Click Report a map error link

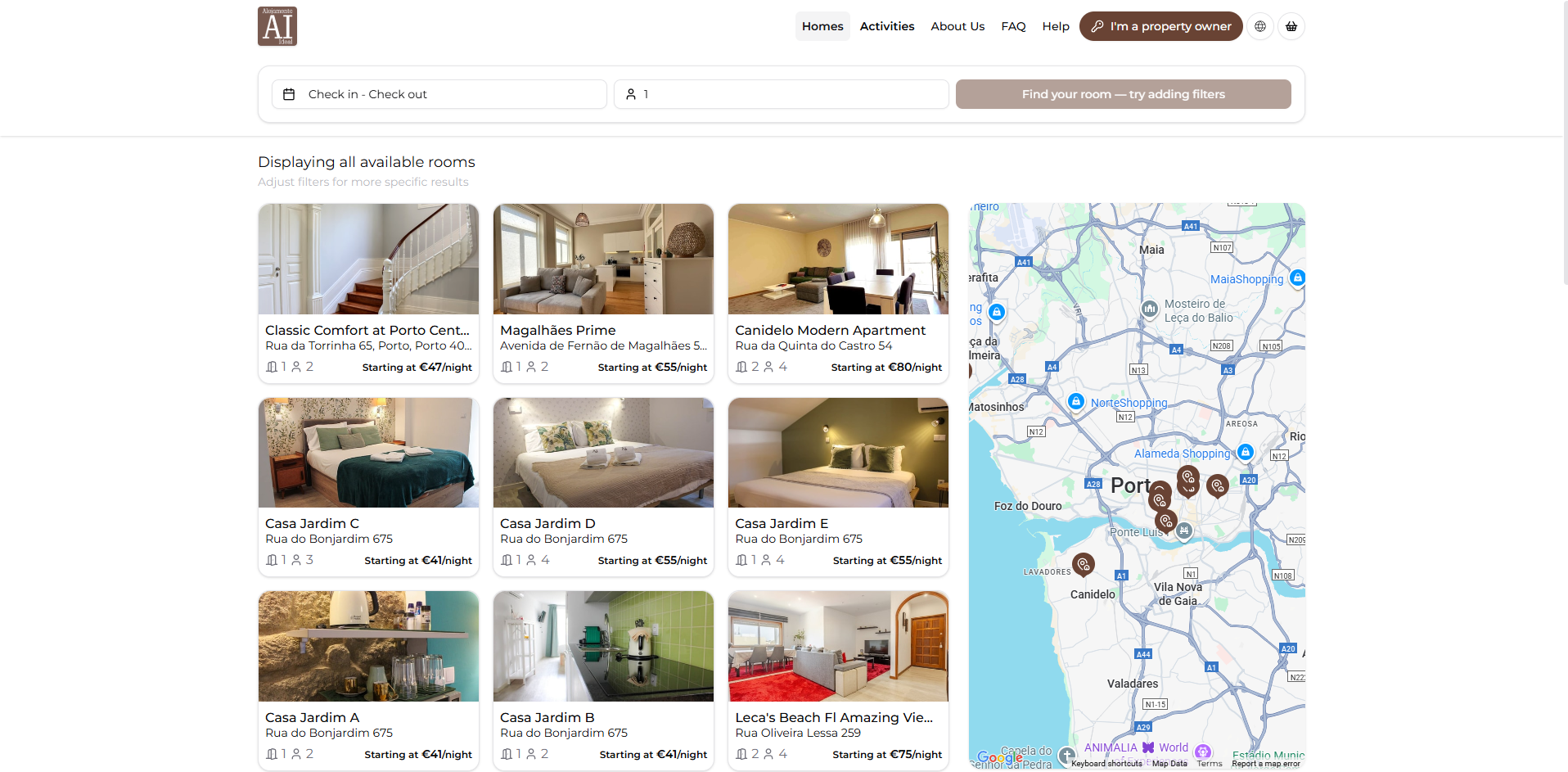(x=1265, y=764)
